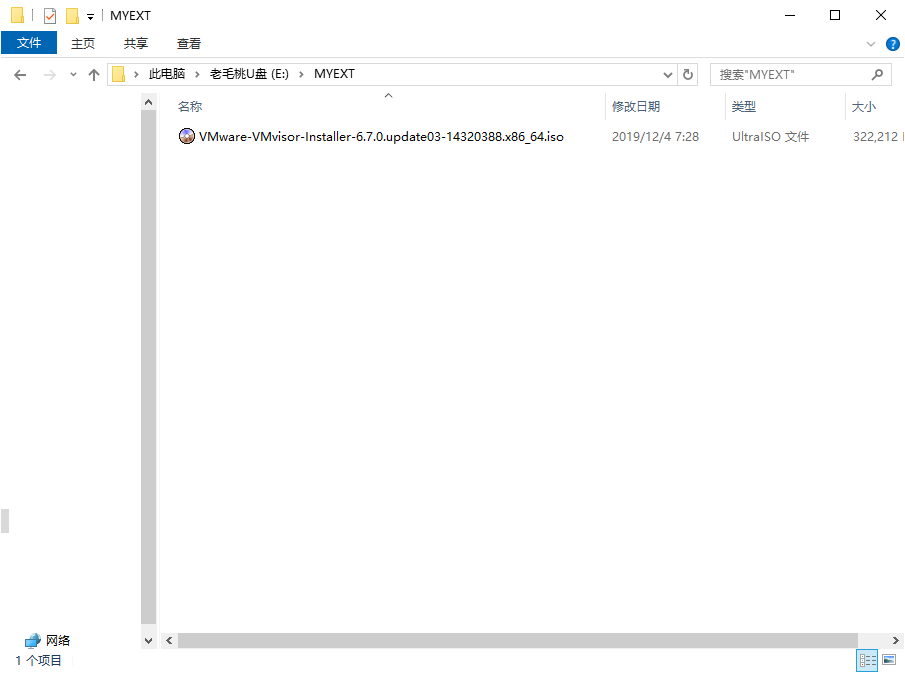Viewport: 905px width, 673px height.
Task: Click the MYEXT breadcrumb segment
Action: coord(334,74)
